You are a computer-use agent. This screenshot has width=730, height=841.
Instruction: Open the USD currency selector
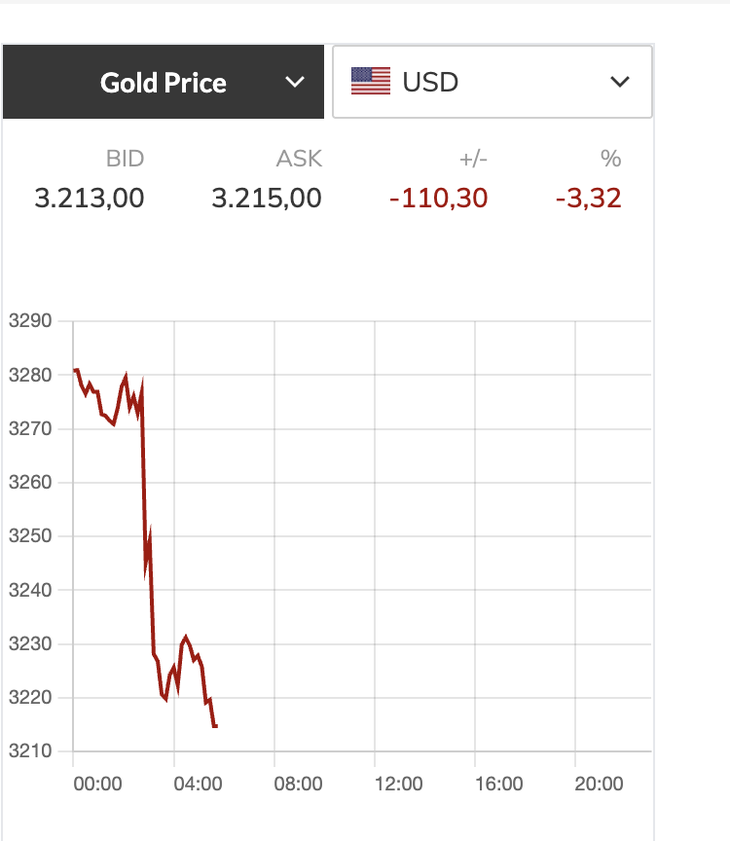[x=491, y=82]
